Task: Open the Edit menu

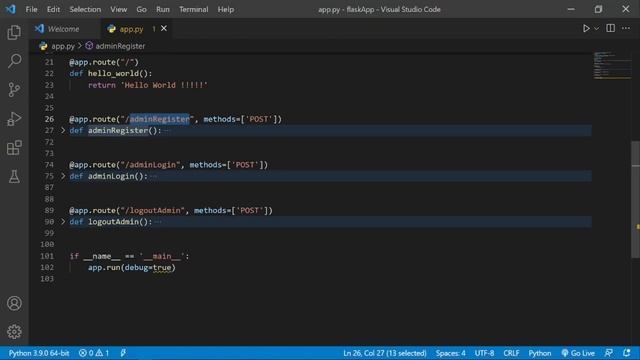Action: (53, 9)
